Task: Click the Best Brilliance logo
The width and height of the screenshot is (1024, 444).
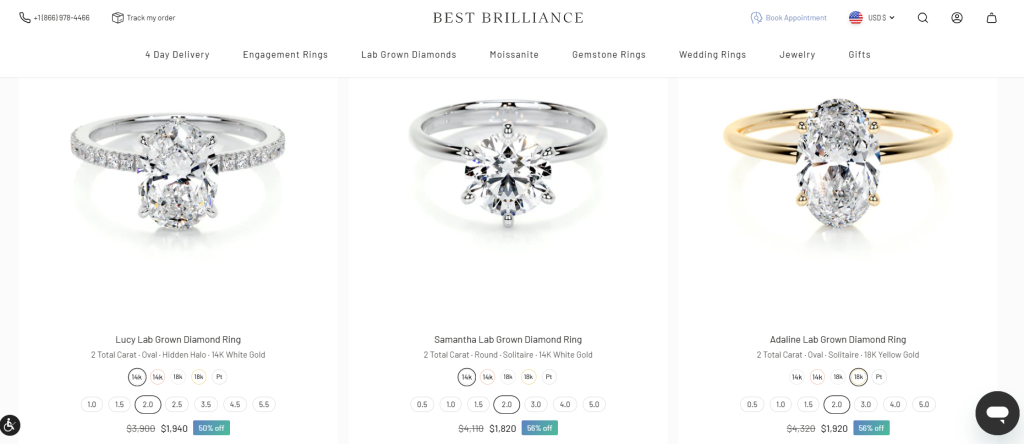Action: (508, 18)
